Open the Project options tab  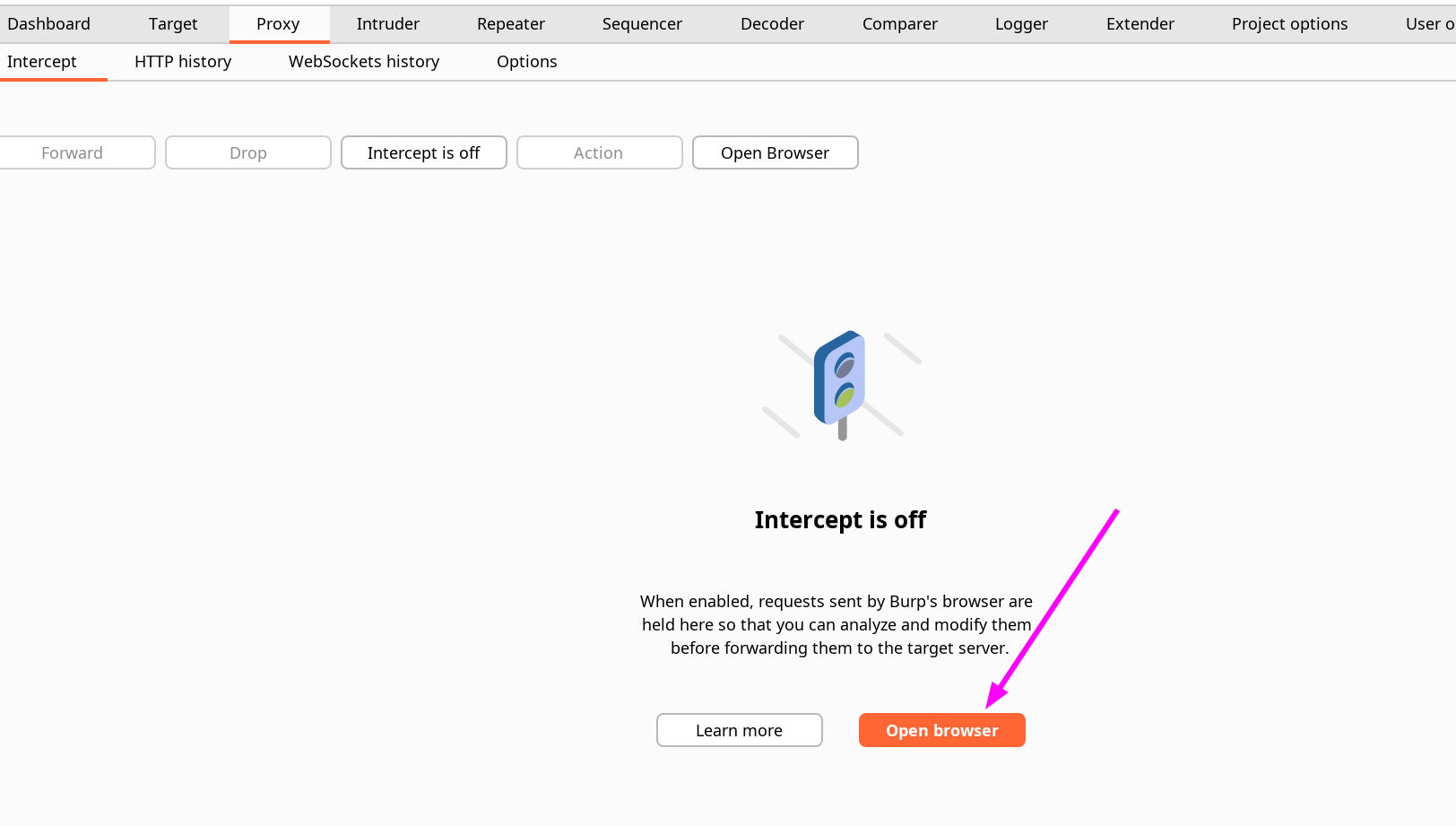pos(1289,24)
